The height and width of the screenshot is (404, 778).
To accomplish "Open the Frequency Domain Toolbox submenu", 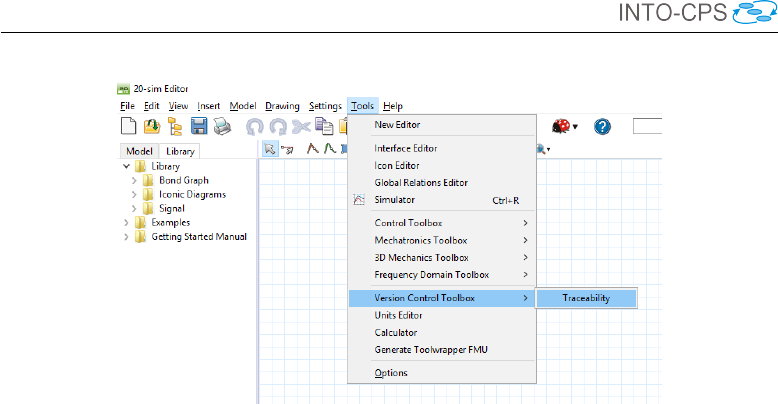I will click(x=442, y=274).
